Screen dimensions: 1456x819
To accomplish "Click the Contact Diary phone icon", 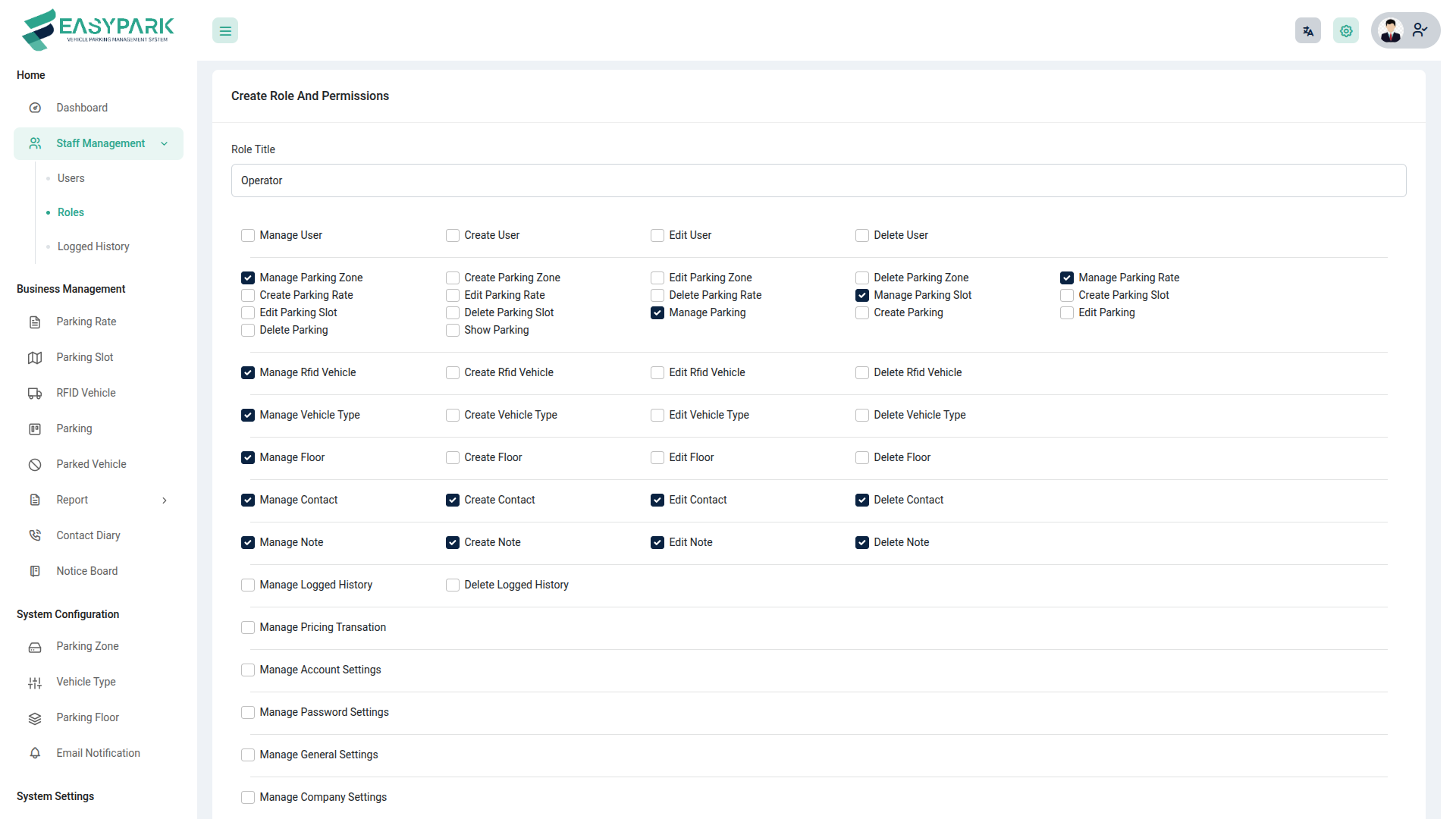I will (35, 535).
